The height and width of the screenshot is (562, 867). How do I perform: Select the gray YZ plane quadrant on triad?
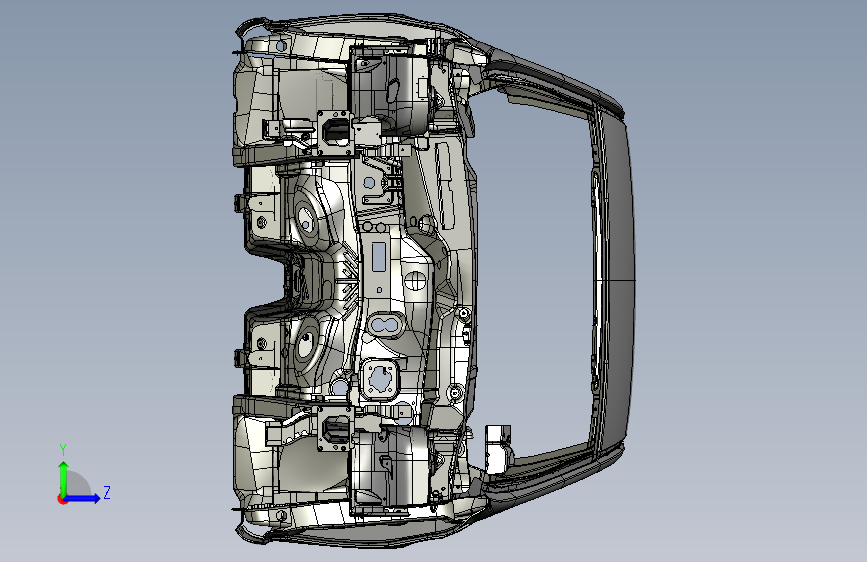coord(79,484)
